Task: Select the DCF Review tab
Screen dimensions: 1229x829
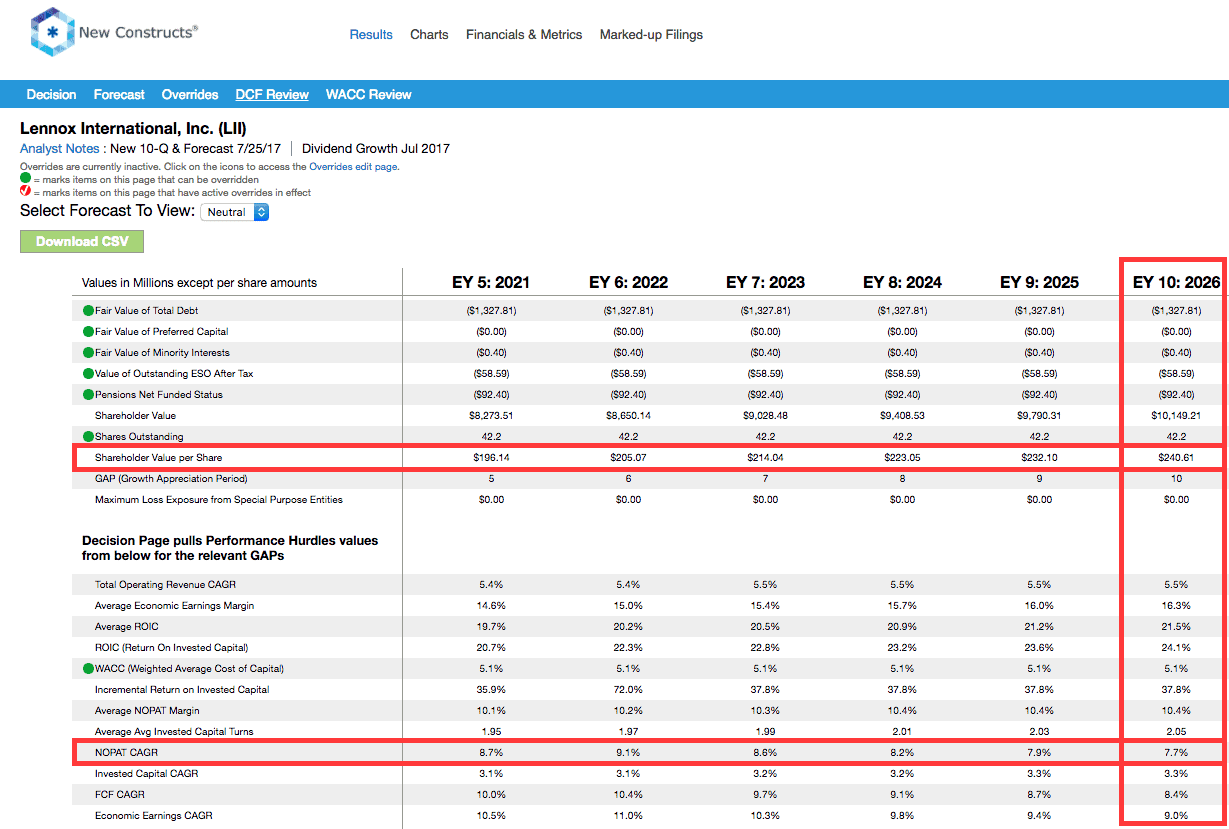Action: pyautogui.click(x=272, y=95)
